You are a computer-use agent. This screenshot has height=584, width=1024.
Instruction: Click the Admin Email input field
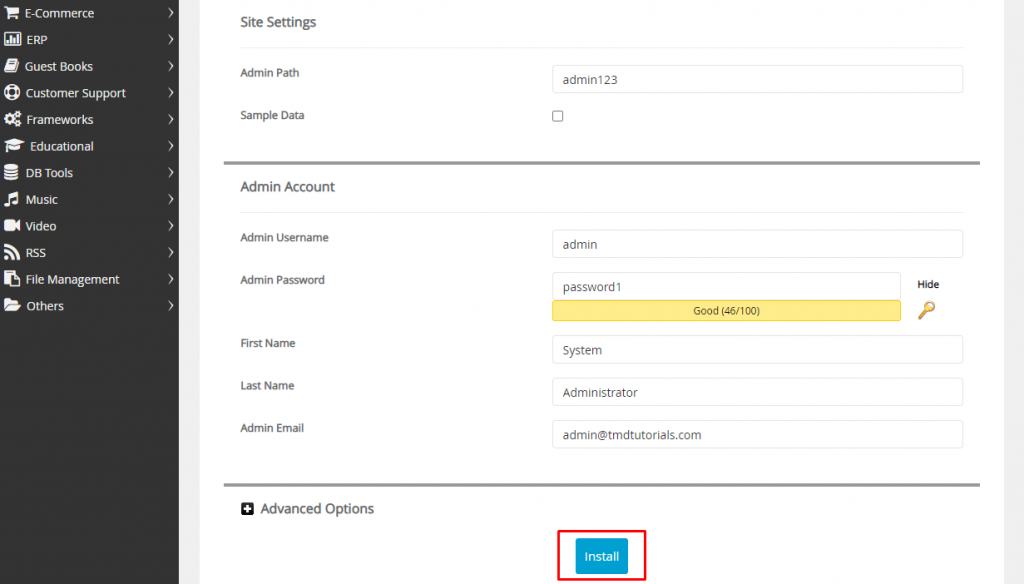click(x=757, y=434)
